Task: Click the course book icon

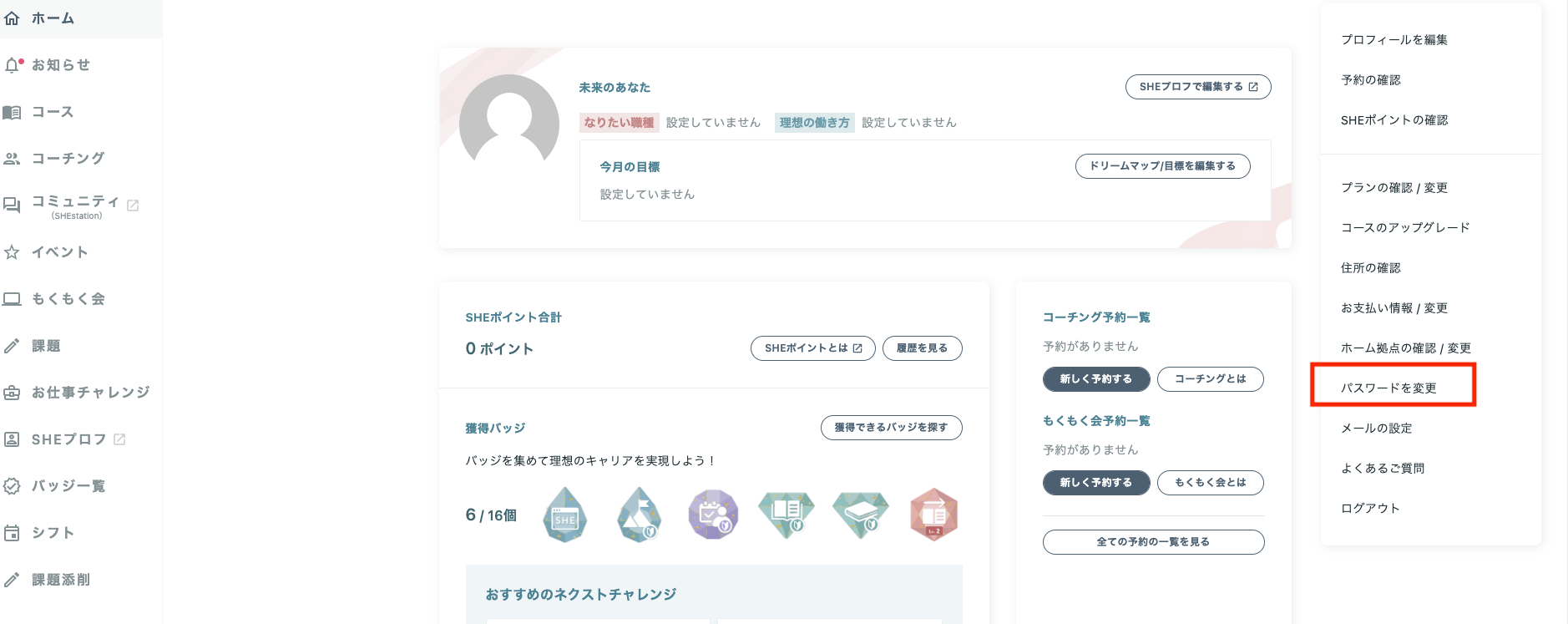Action: 12,112
